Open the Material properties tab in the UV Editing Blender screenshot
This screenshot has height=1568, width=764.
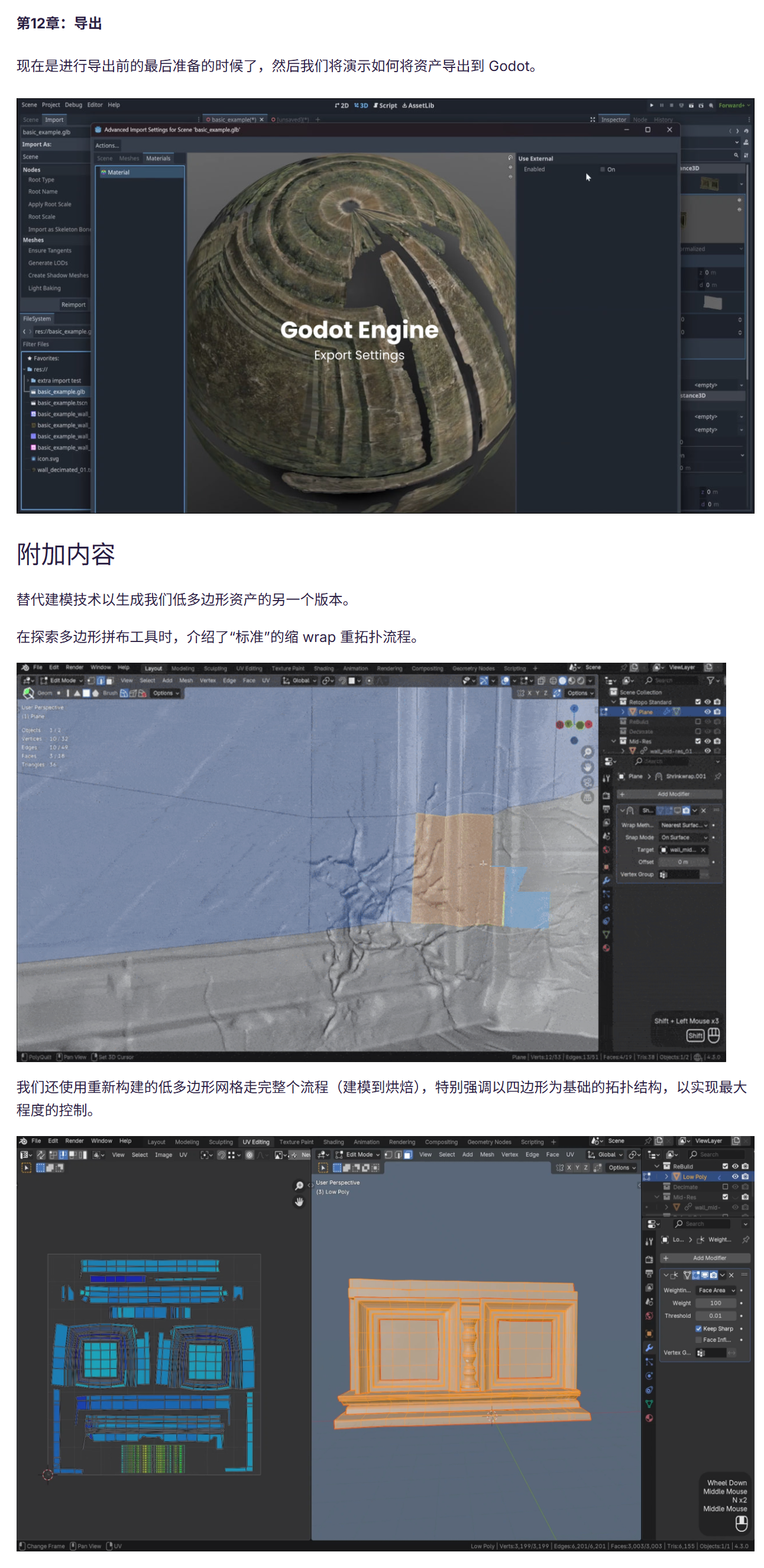tap(649, 1418)
